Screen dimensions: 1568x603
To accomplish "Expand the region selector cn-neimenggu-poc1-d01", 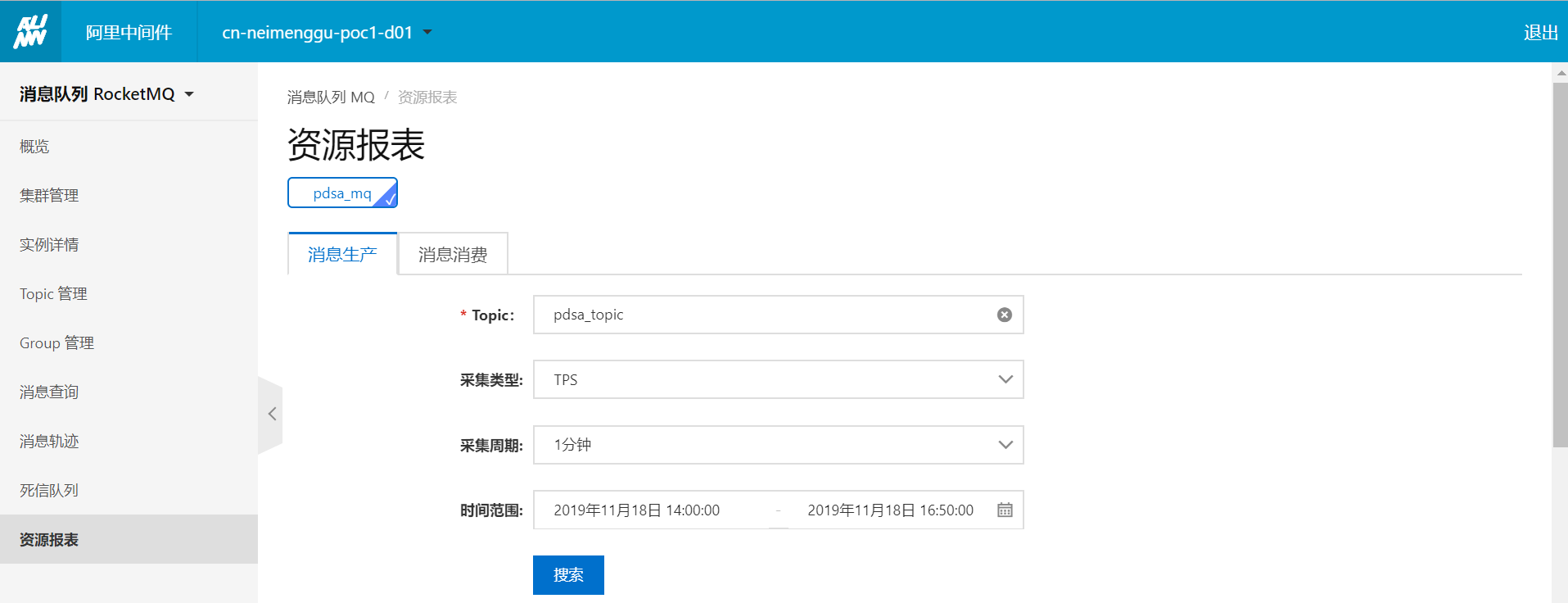I will coord(327,33).
